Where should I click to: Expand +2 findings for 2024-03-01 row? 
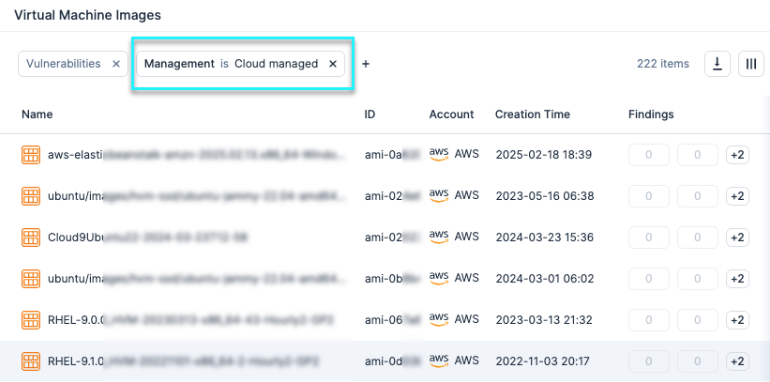point(738,278)
